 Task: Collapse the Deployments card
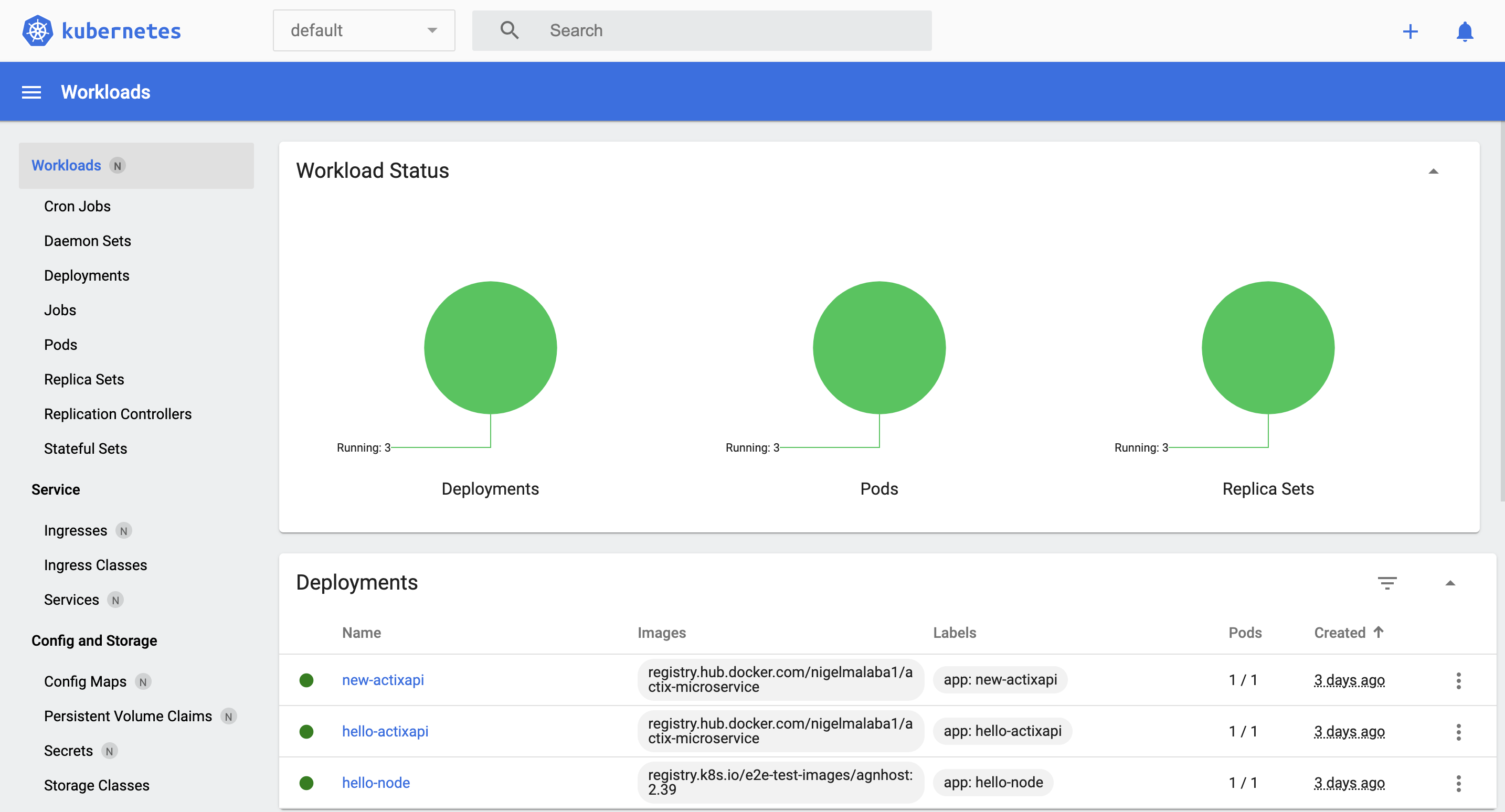[1450, 583]
